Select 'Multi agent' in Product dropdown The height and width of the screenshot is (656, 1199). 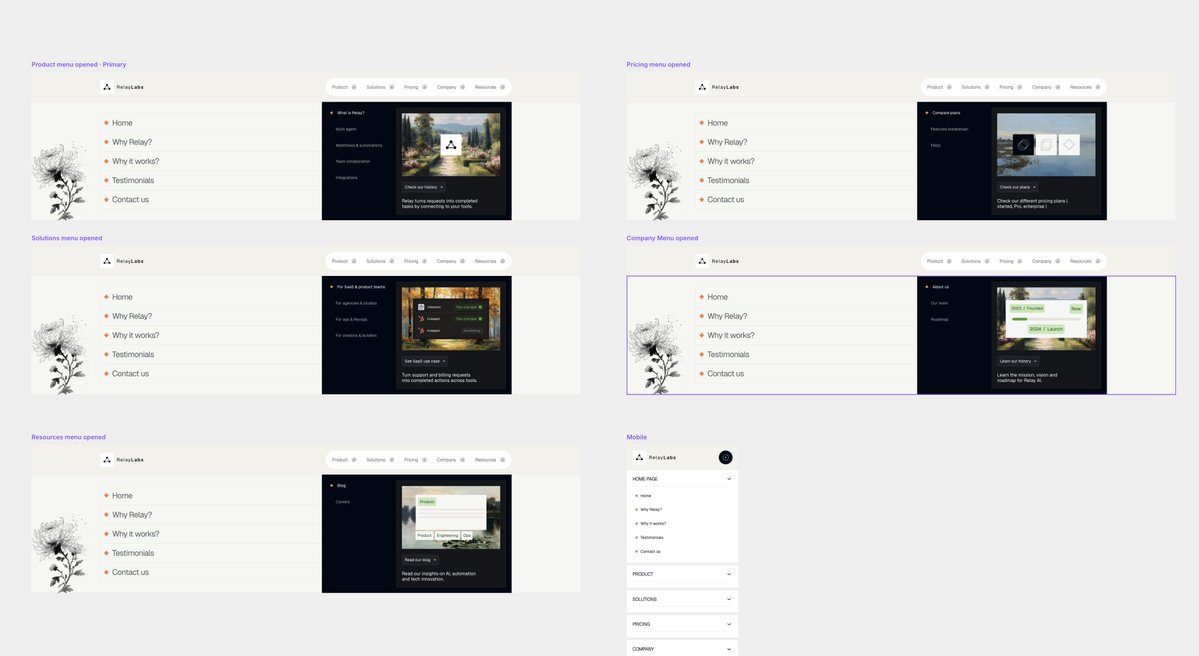point(346,129)
